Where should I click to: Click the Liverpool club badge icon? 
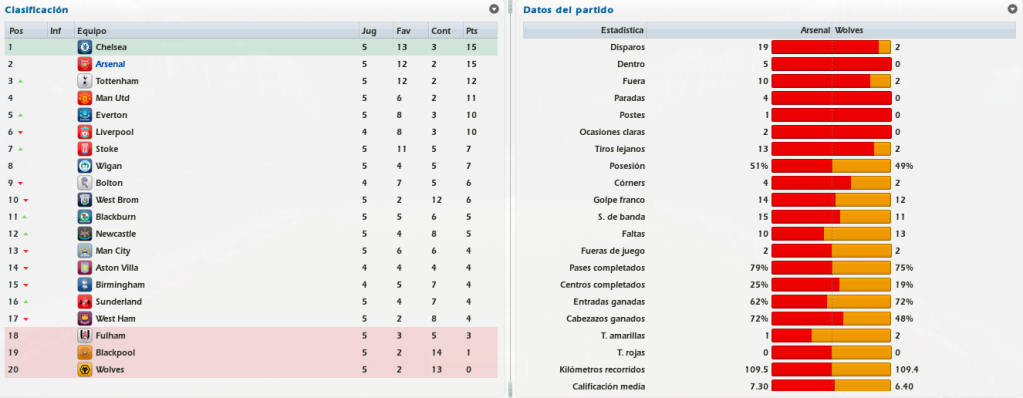coord(84,132)
